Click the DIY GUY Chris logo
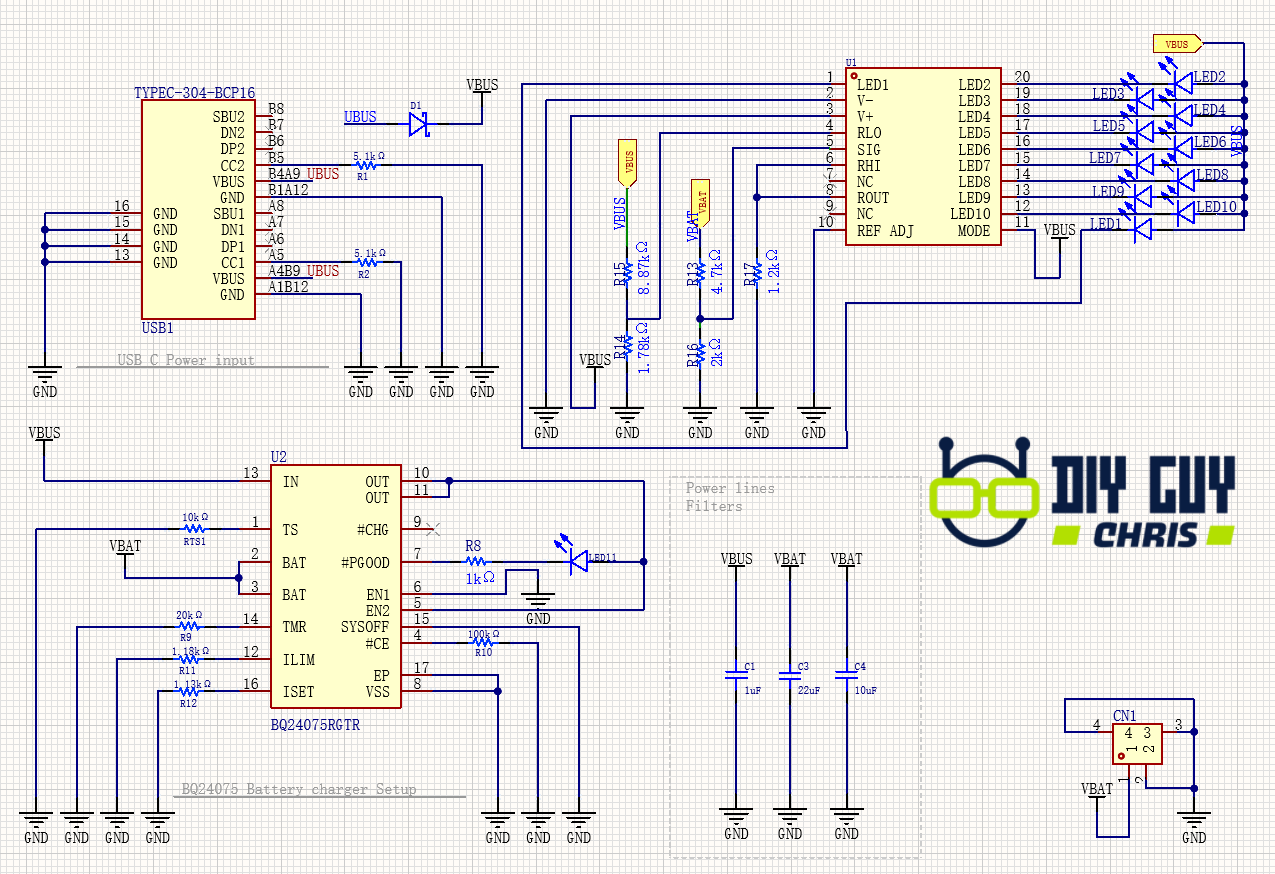Image resolution: width=1275 pixels, height=874 pixels. point(1083,494)
